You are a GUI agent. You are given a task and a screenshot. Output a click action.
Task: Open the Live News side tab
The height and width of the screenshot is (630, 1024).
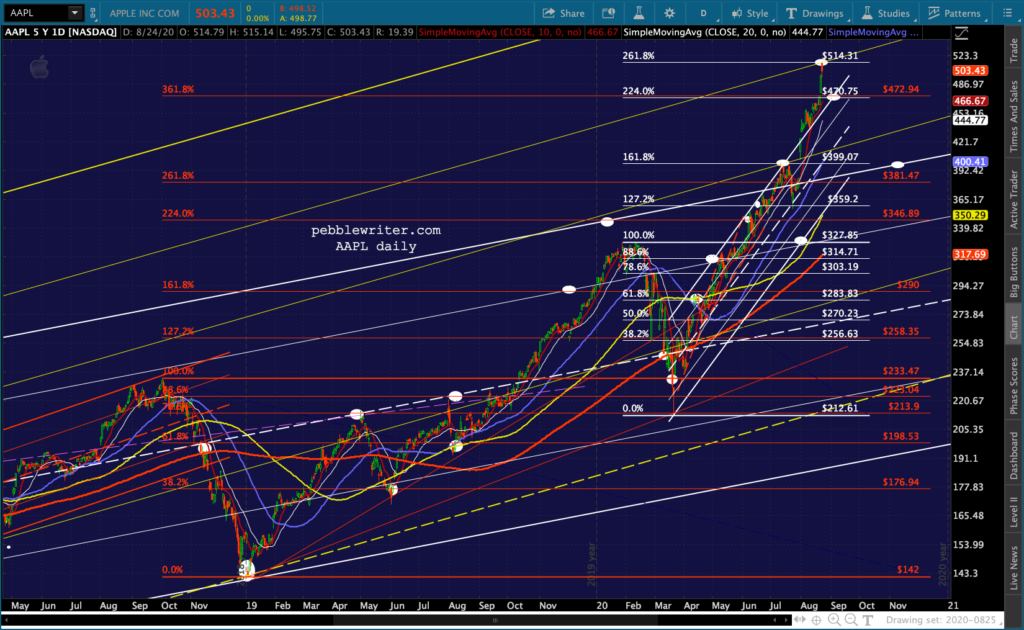(1014, 567)
